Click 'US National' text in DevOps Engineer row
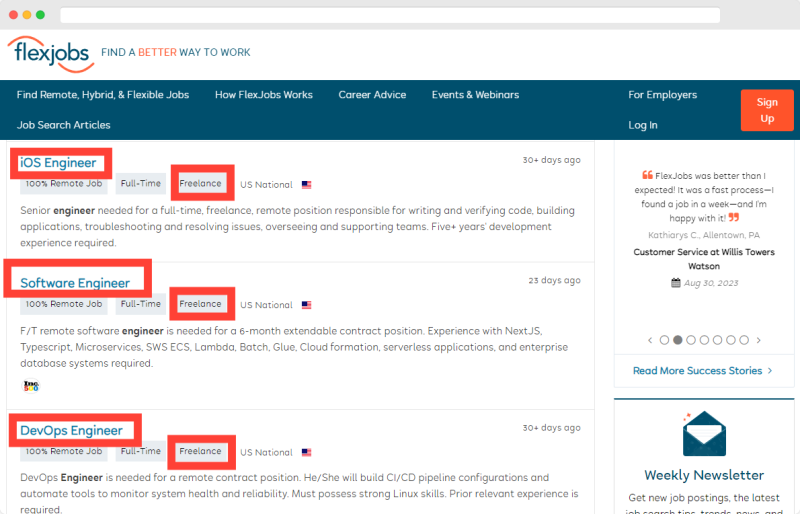This screenshot has height=514, width=800. tap(266, 452)
